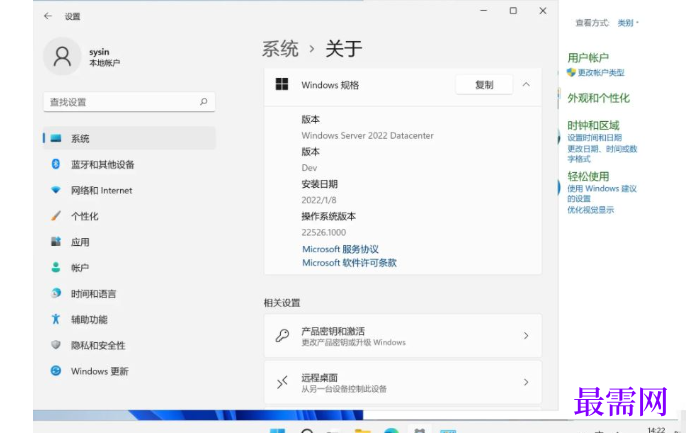
Task: Click the Windows logo in Windows 规格 header
Action: (282, 84)
